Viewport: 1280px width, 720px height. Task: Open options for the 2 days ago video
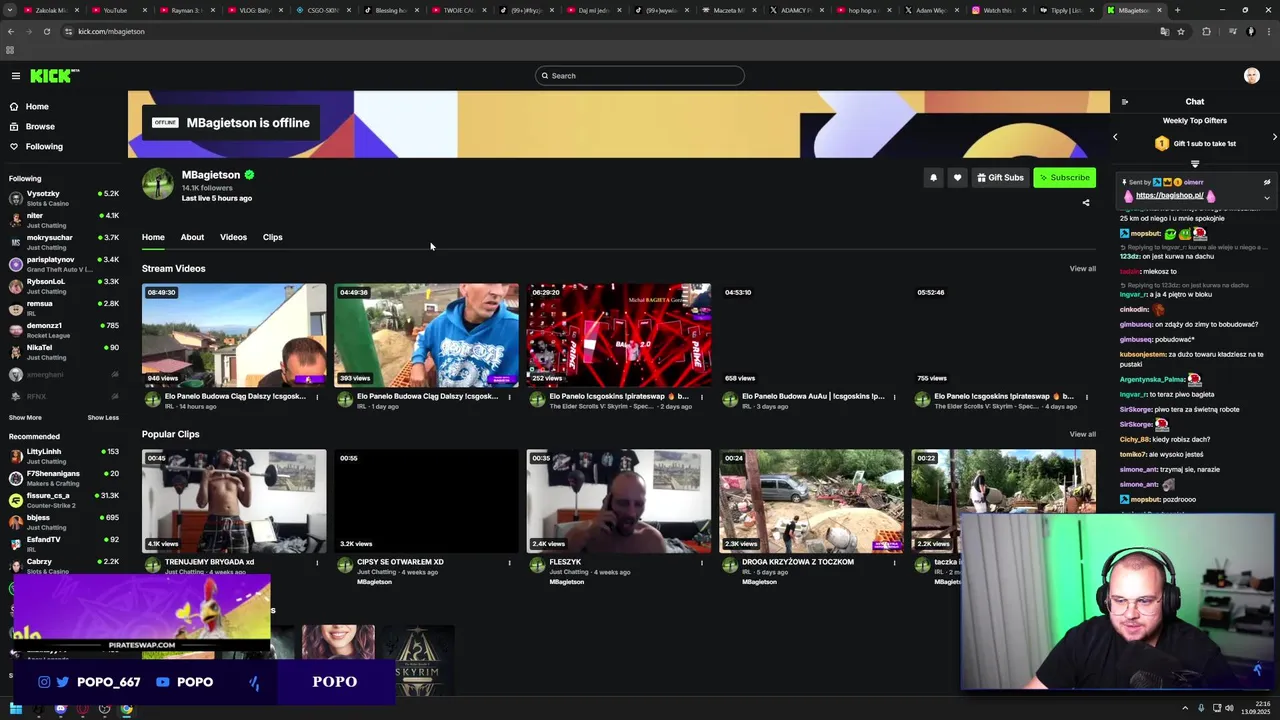[702, 397]
